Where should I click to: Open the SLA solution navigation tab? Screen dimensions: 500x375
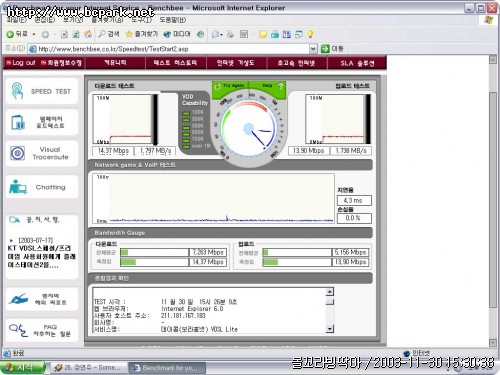[x=357, y=63]
